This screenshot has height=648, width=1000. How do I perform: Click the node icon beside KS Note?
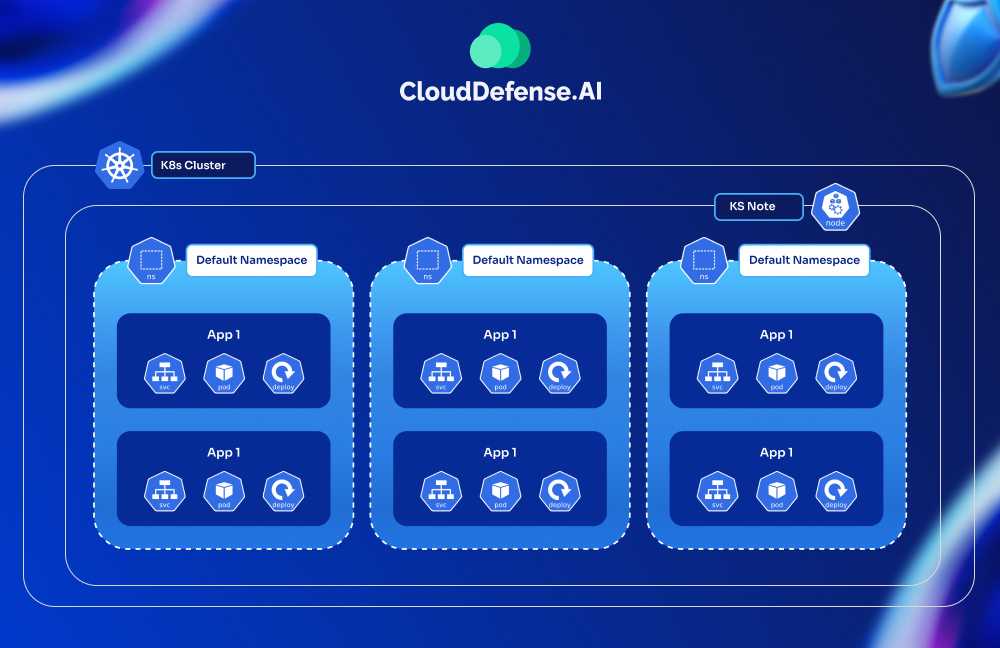[836, 207]
